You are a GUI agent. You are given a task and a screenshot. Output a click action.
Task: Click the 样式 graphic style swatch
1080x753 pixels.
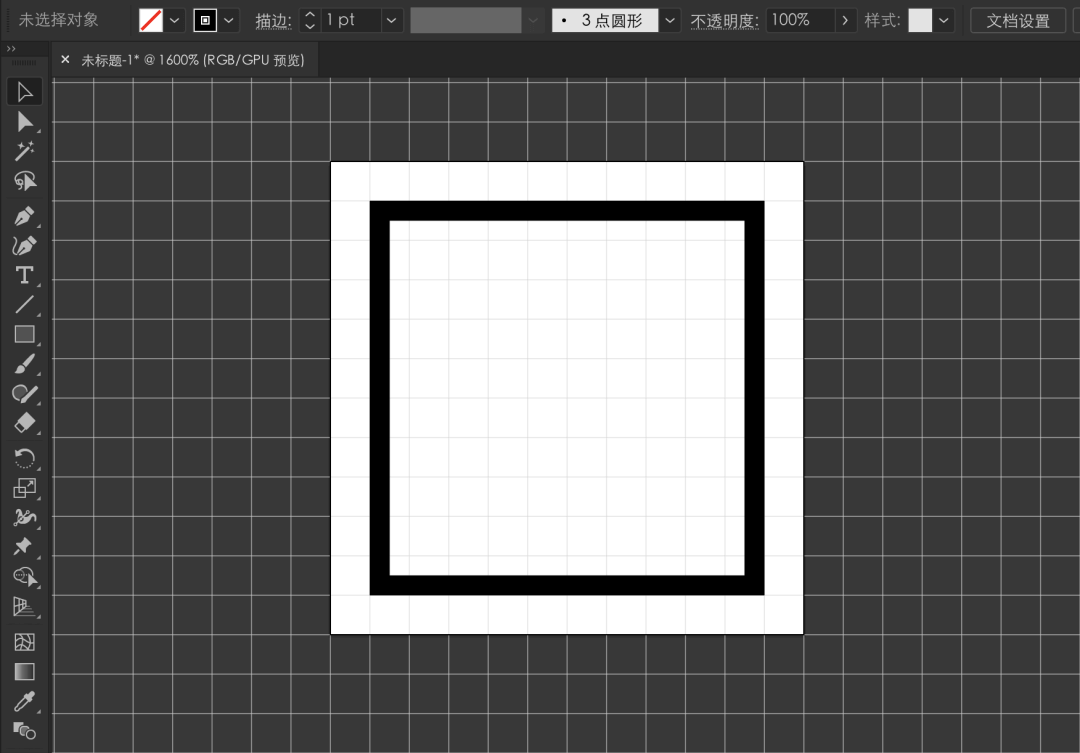click(920, 21)
